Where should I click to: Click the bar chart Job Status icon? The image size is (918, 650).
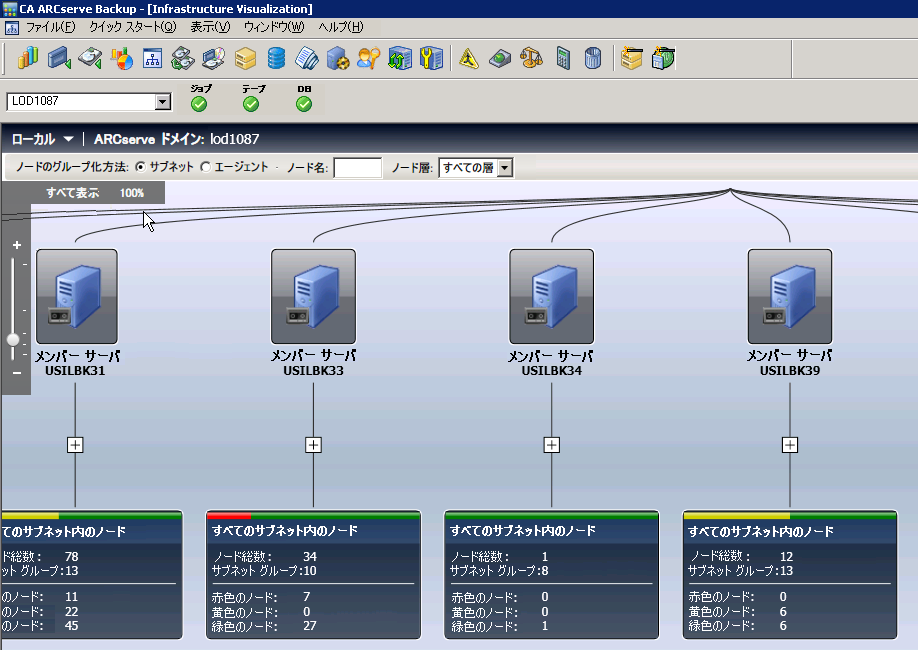click(x=28, y=58)
